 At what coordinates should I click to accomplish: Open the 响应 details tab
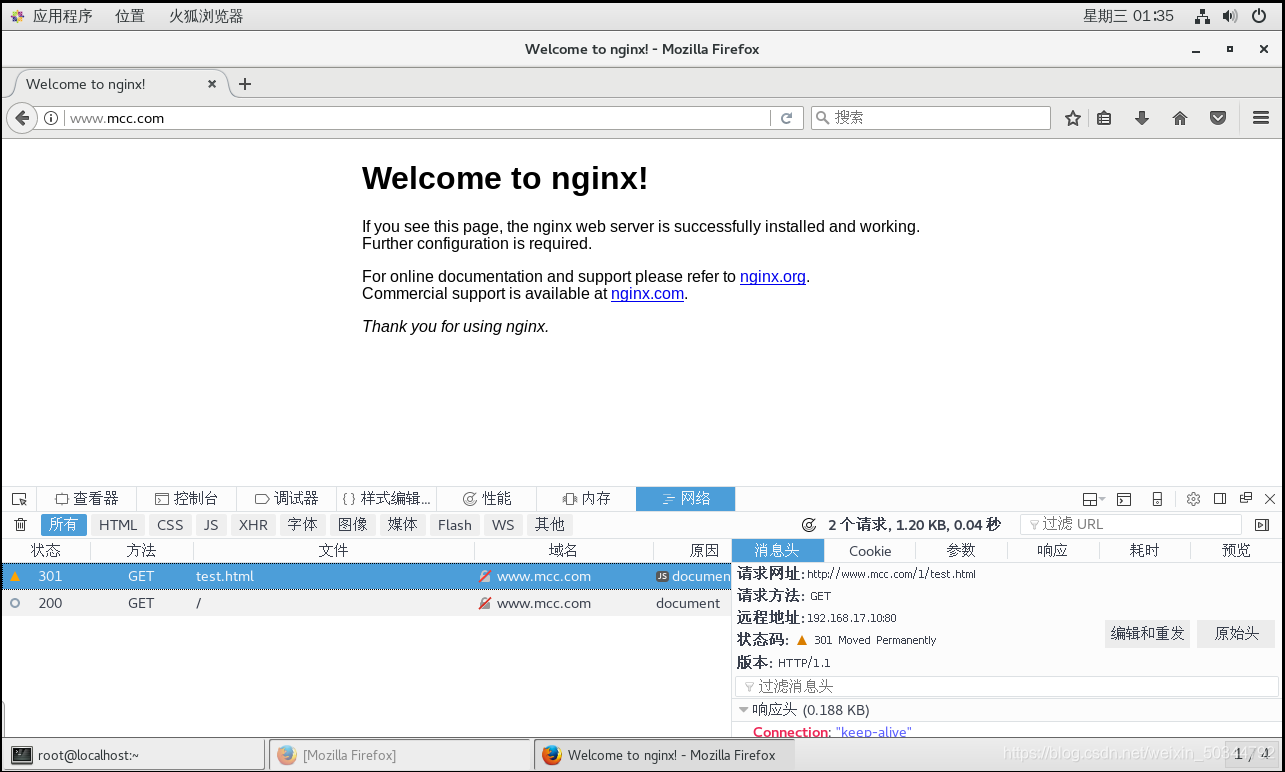tap(1052, 551)
